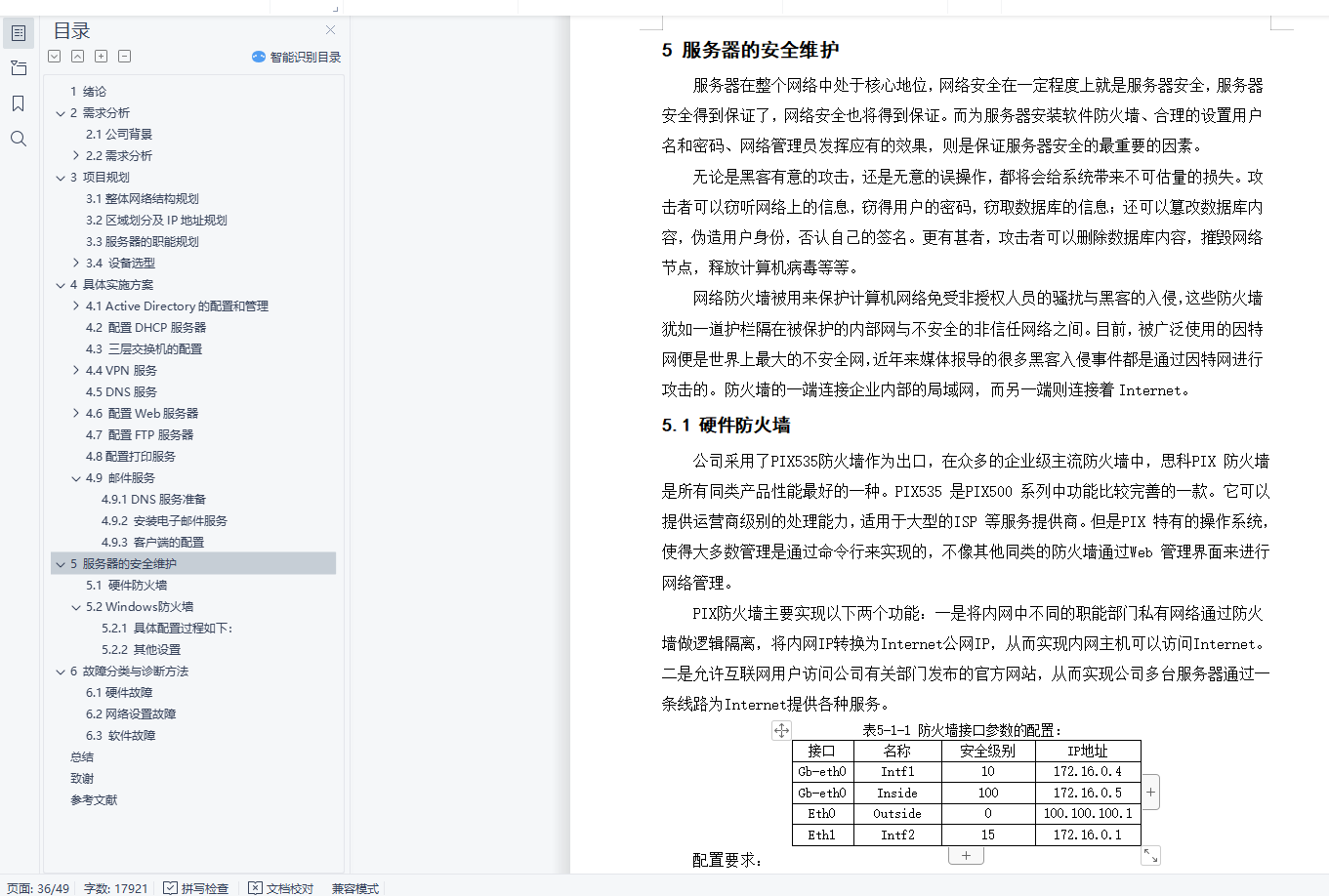The width and height of the screenshot is (1329, 896).
Task: Click the minus box icon in the 目录 toolbar
Action: point(125,57)
